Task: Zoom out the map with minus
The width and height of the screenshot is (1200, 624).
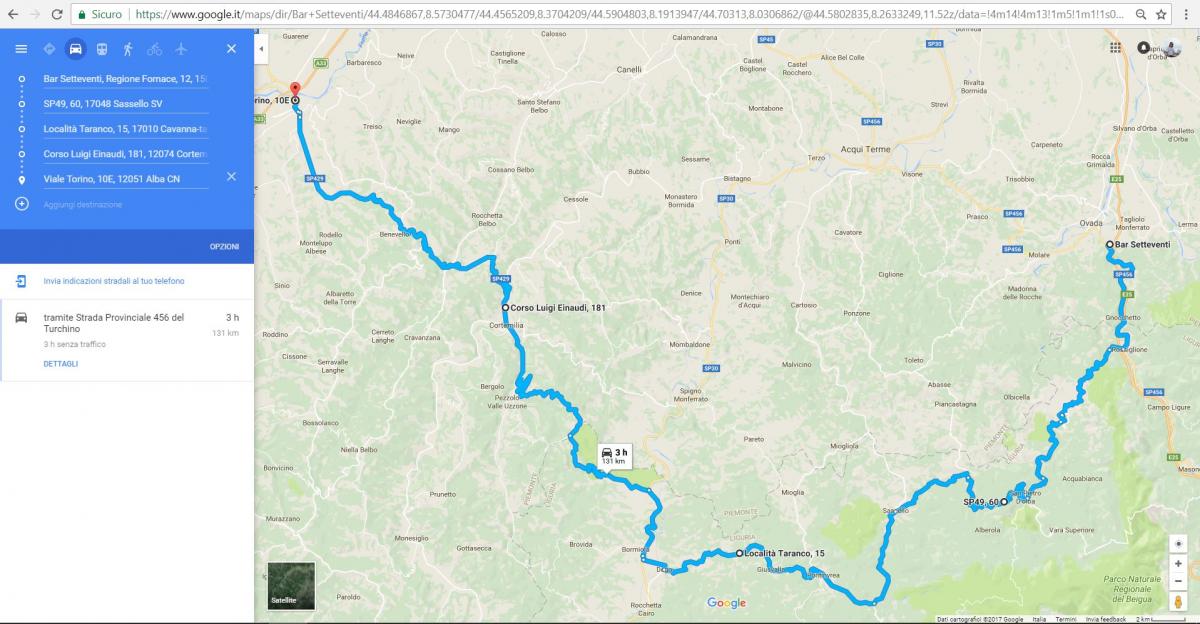Action: [1179, 582]
